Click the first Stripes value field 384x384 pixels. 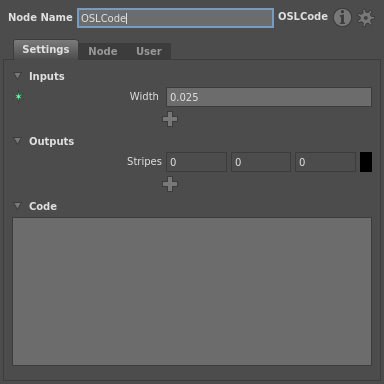[x=196, y=162]
